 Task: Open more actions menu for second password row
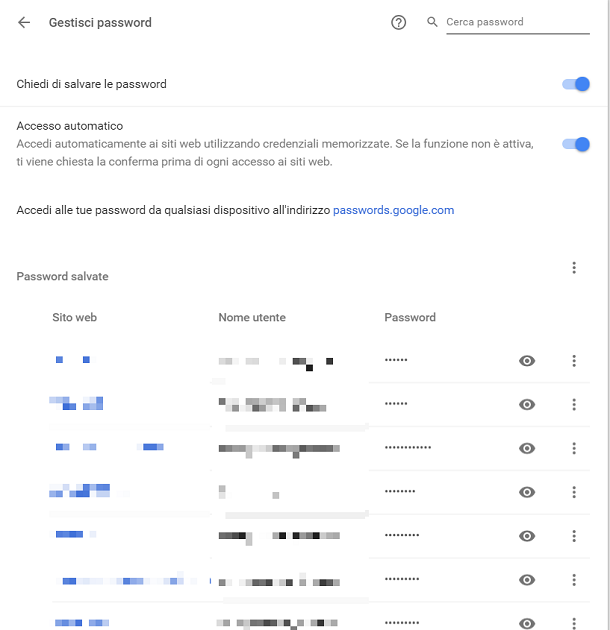coord(574,404)
